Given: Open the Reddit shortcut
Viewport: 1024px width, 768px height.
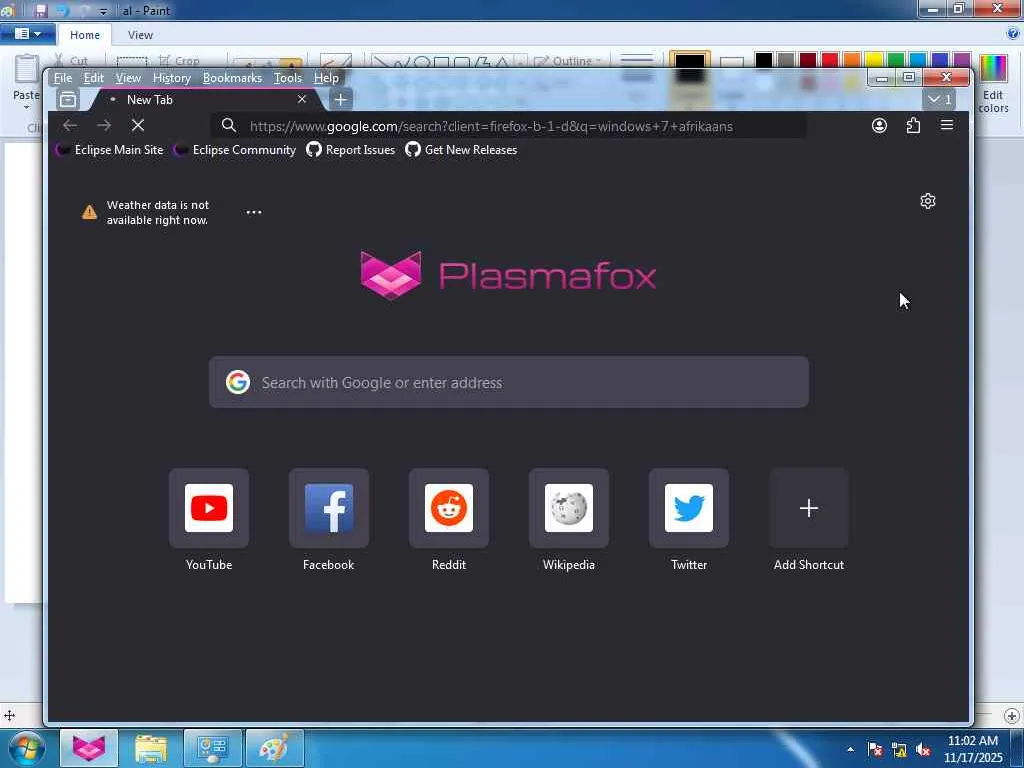Looking at the screenshot, I should (449, 508).
